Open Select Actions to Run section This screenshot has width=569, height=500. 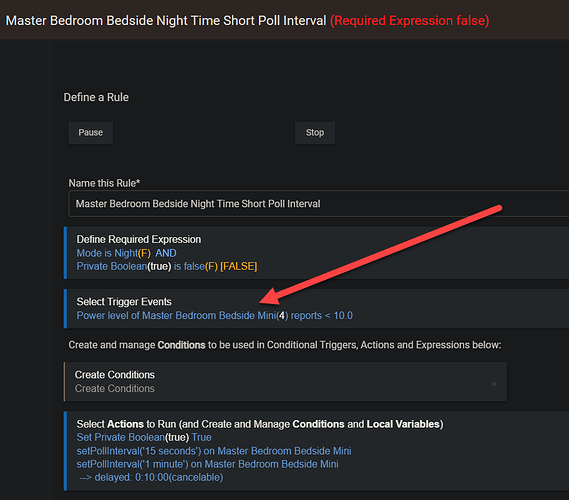[x=260, y=424]
